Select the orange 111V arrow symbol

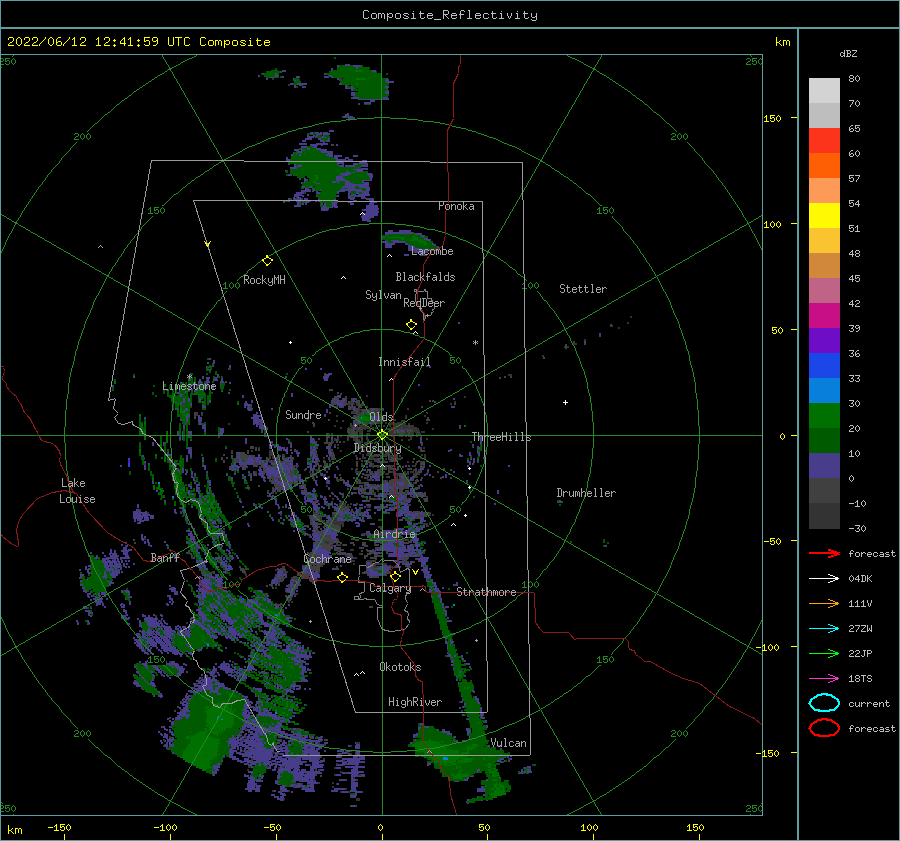[824, 603]
